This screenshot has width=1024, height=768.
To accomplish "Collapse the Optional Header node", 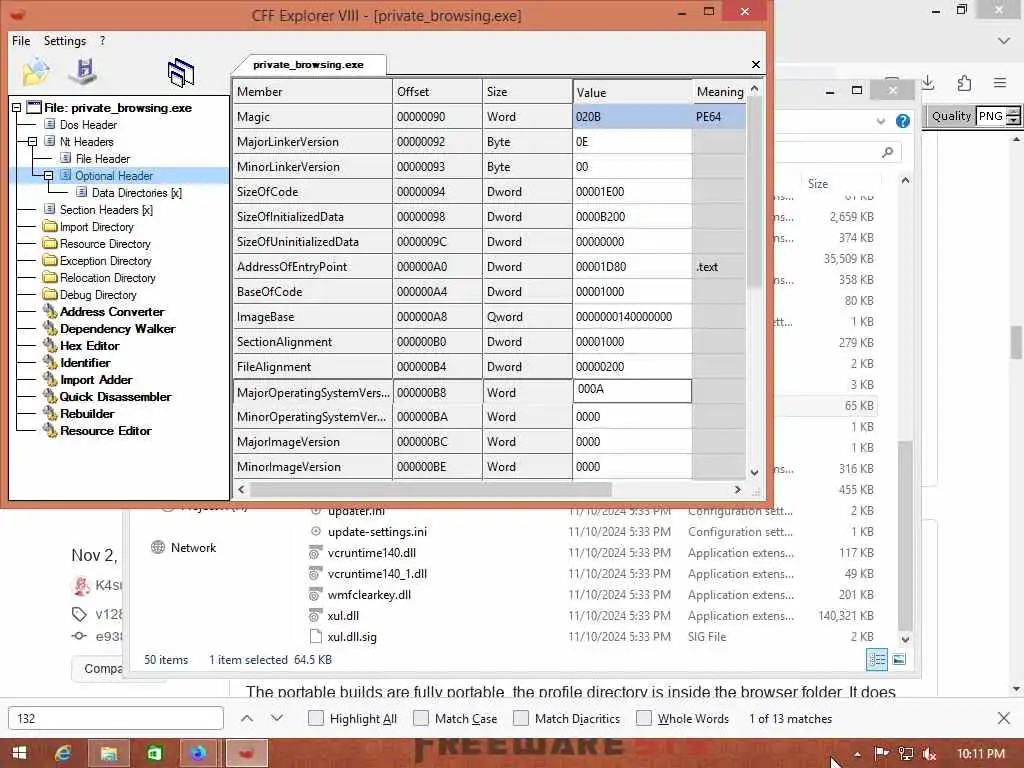I will (x=48, y=176).
